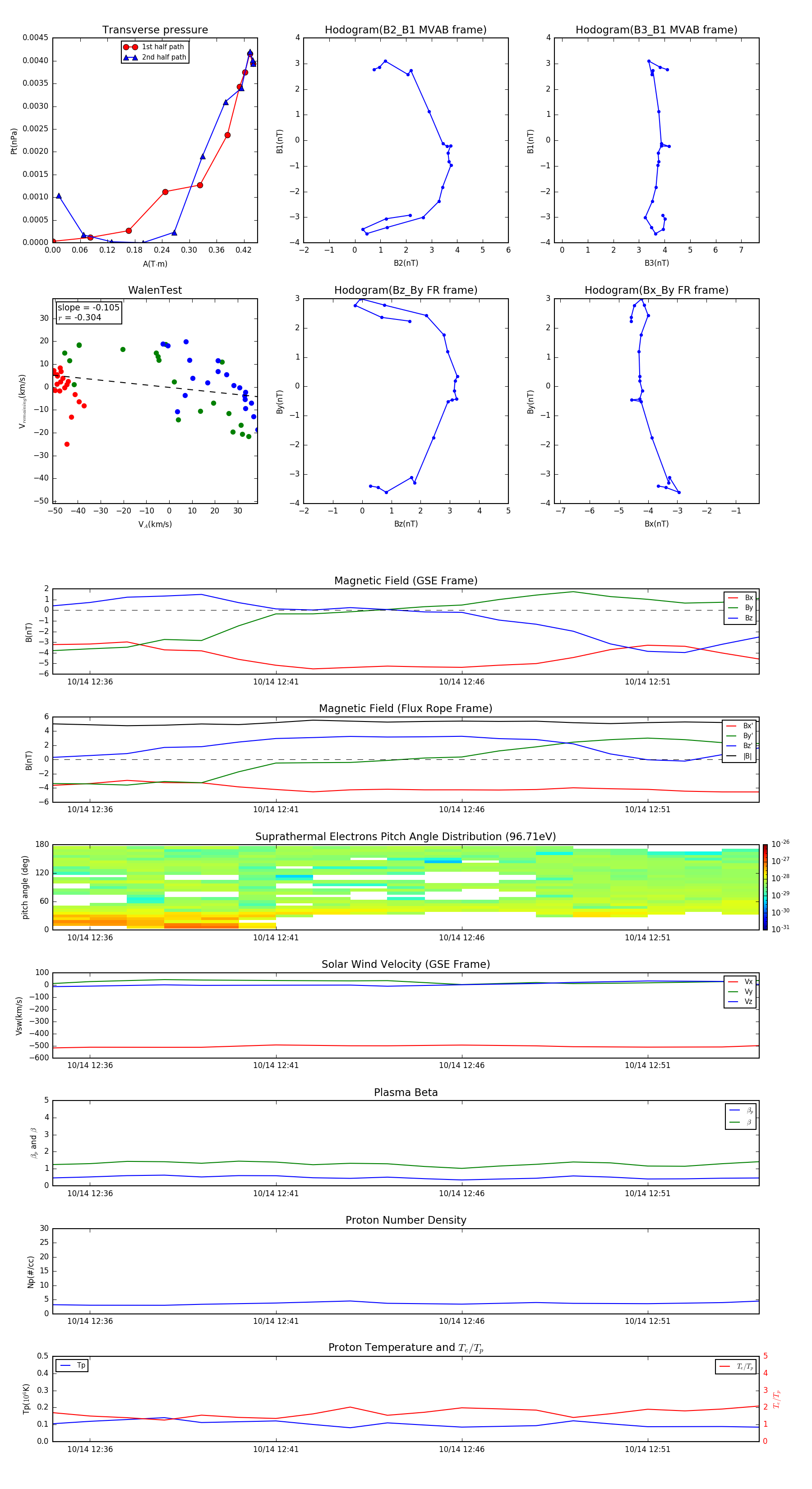The height and width of the screenshot is (1489, 812).
Task: Click the 'B2(nT)' x-axis label
Action: [406, 263]
